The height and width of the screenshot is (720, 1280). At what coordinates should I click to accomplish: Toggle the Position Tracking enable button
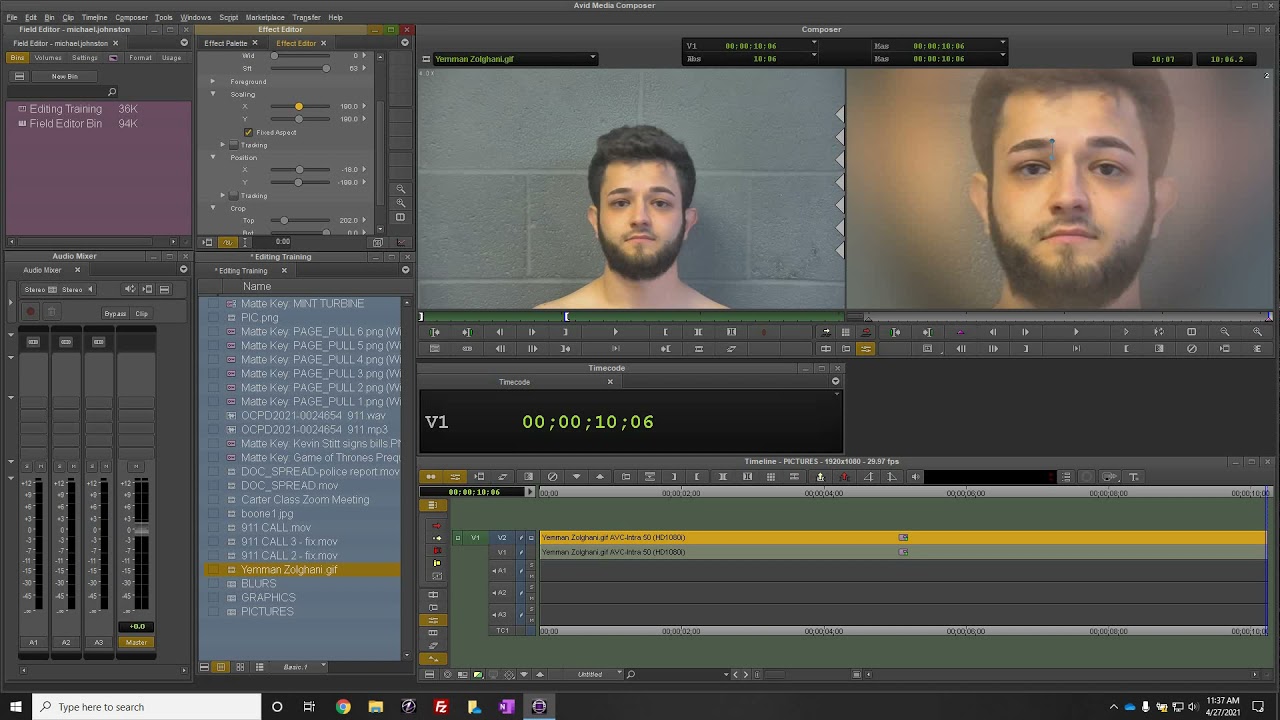coord(234,195)
